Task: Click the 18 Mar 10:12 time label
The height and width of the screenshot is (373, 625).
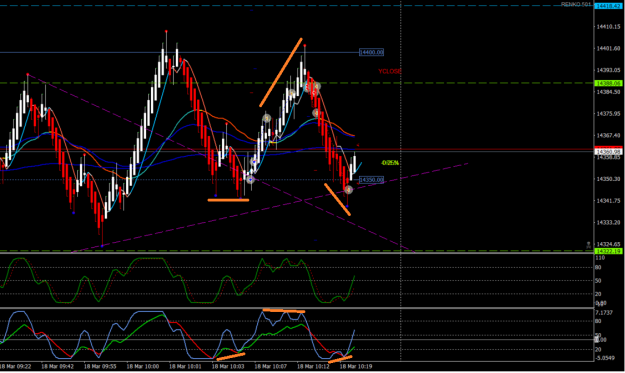Action: [313, 366]
